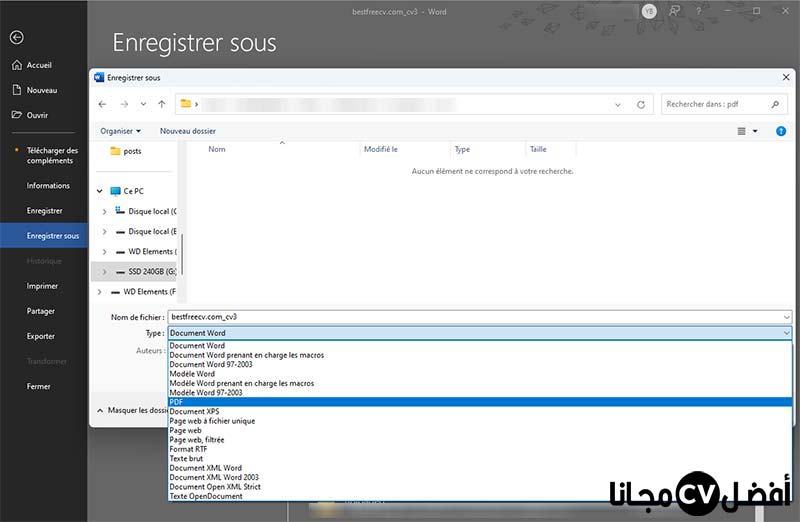Select Ce PC in navigation tree

tap(128, 191)
